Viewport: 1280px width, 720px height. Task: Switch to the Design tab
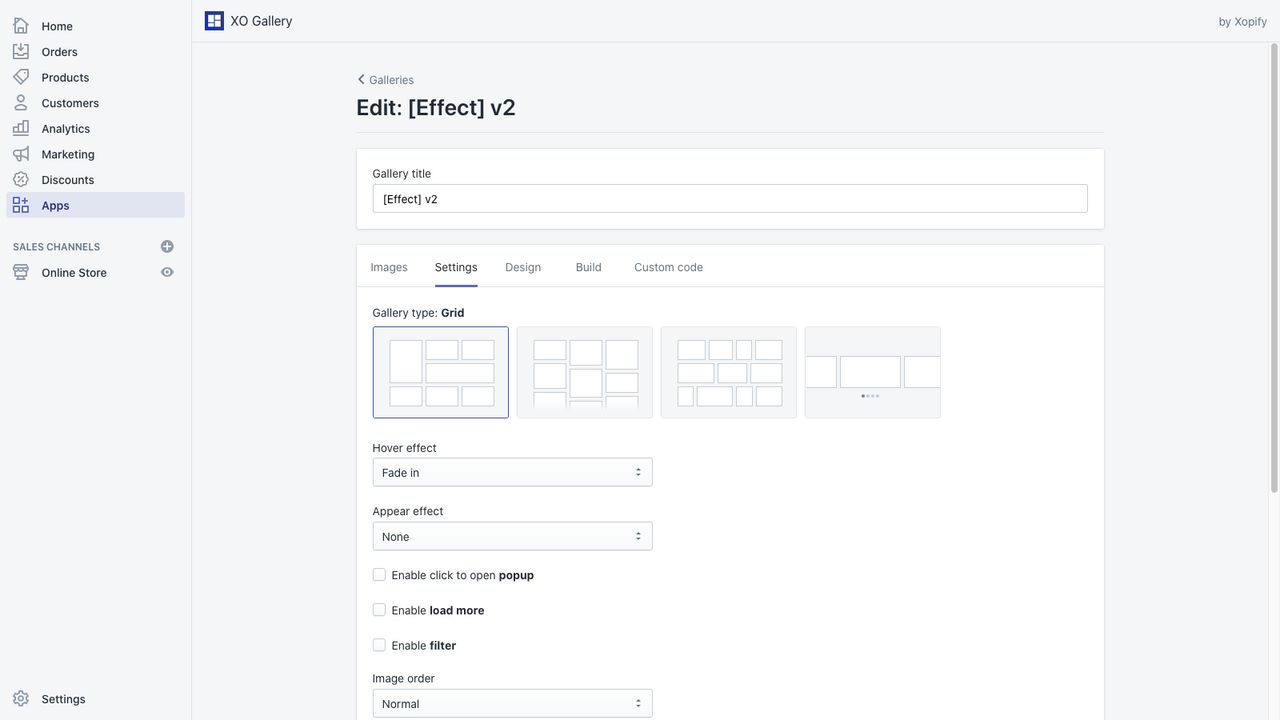pos(523,267)
